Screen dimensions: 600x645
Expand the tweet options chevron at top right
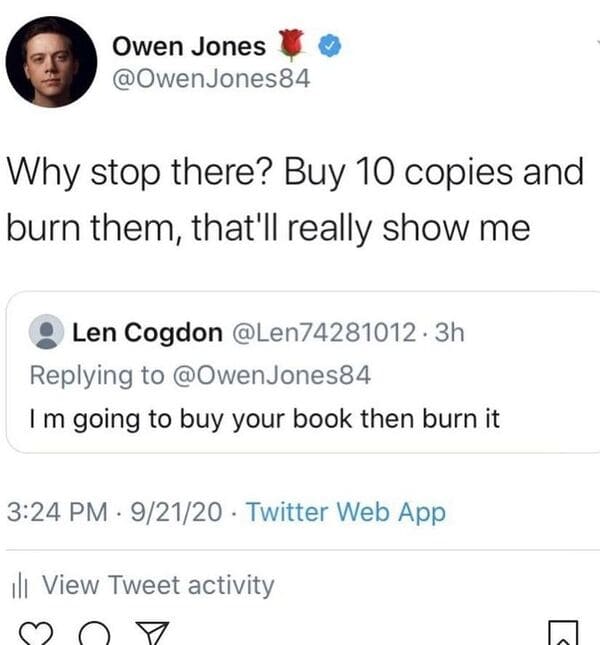click(x=598, y=42)
